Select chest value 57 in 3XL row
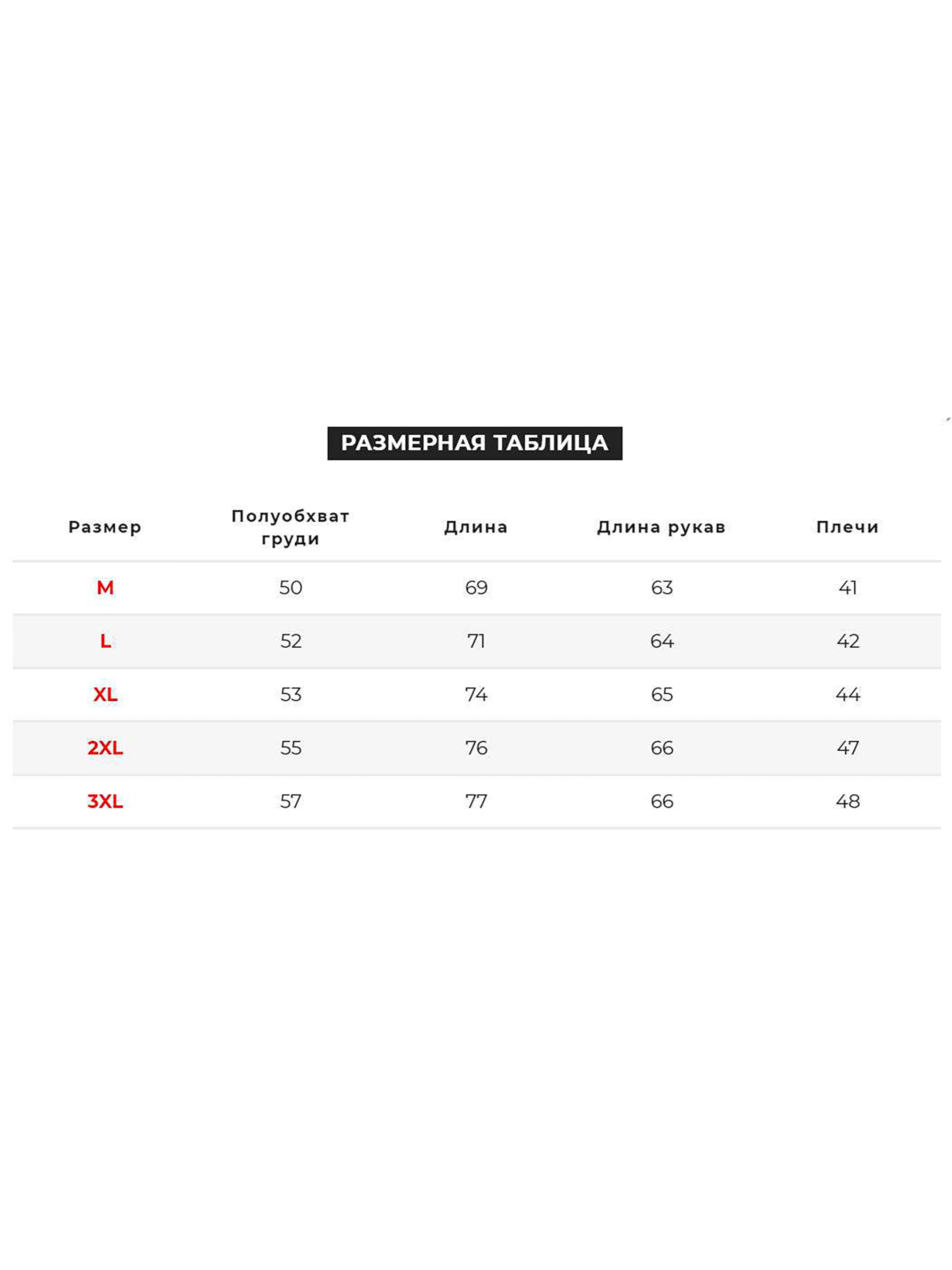Viewport: 952px width, 1270px height. (291, 801)
